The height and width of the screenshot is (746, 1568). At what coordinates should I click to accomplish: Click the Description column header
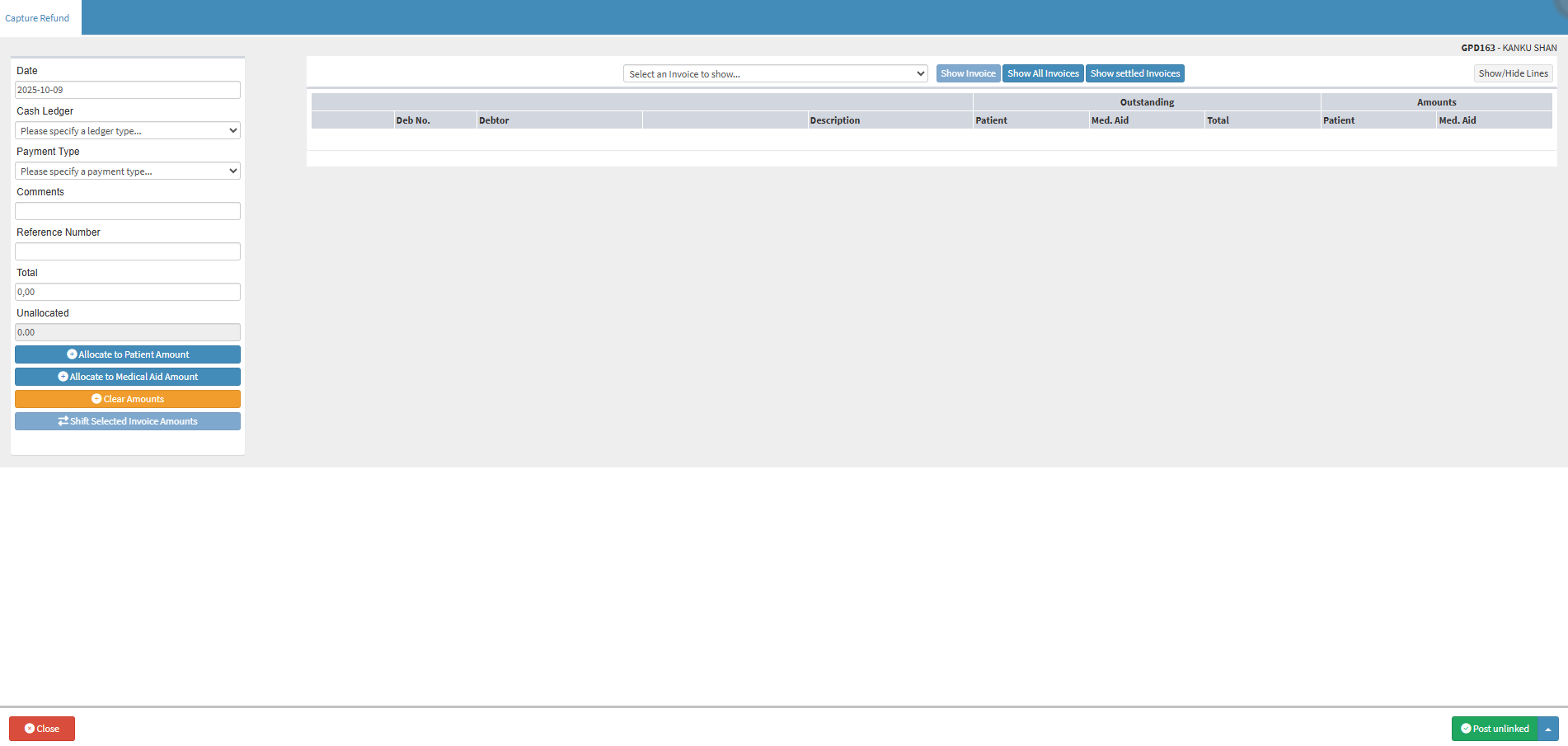pos(890,120)
